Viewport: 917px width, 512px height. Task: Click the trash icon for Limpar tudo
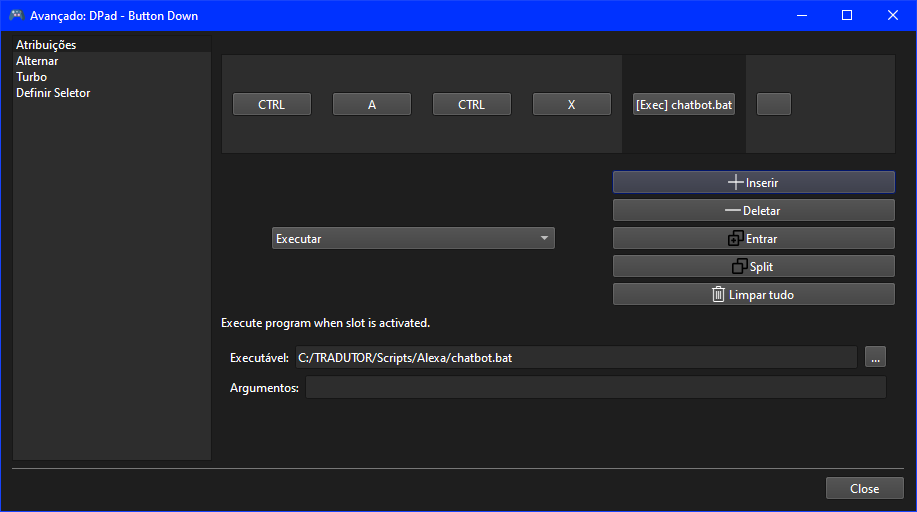coord(718,295)
